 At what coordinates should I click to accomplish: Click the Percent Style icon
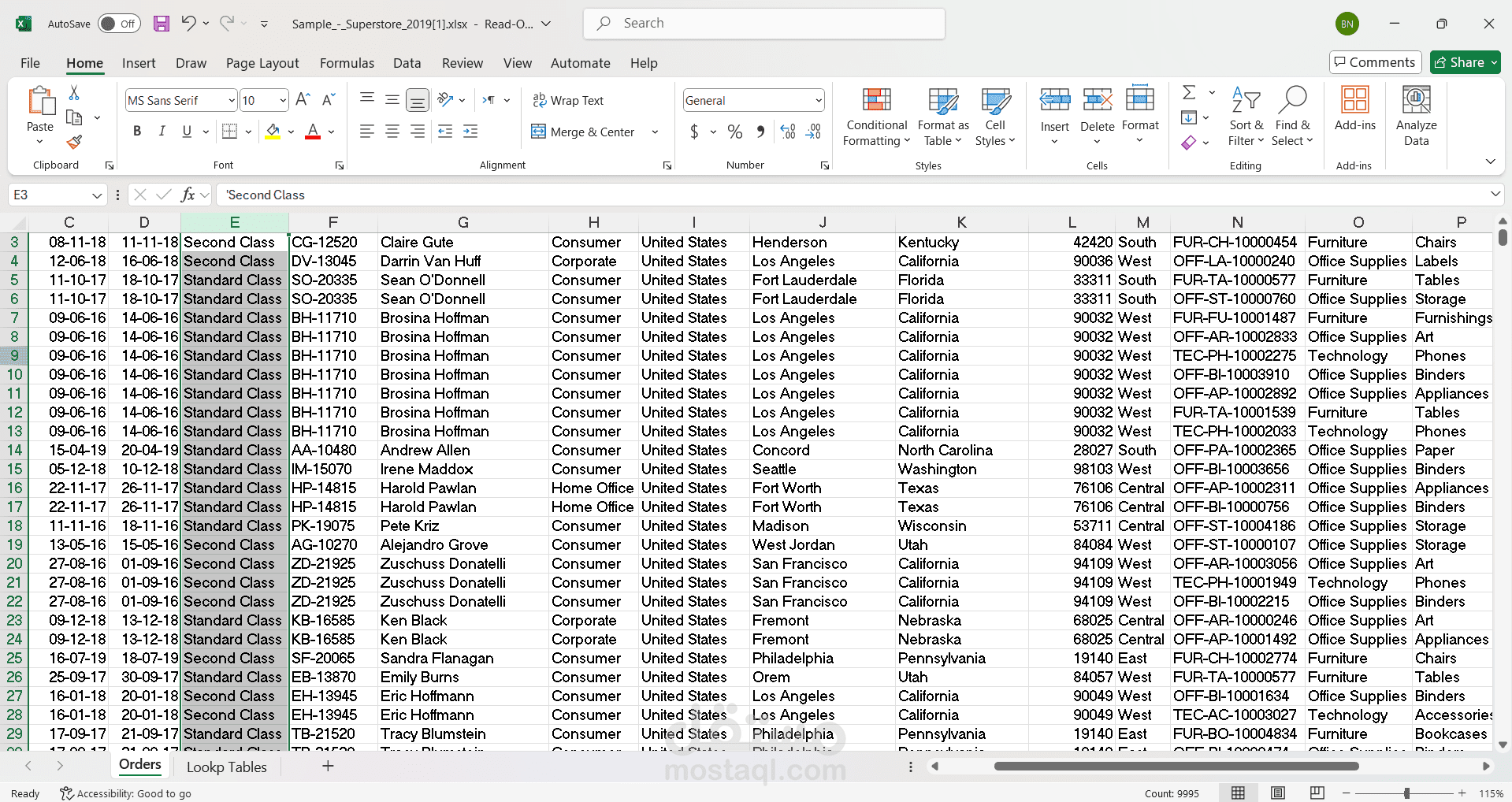(734, 132)
